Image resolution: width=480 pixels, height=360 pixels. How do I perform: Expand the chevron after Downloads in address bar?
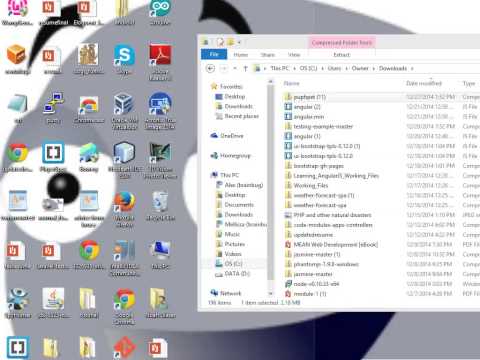click(412, 69)
